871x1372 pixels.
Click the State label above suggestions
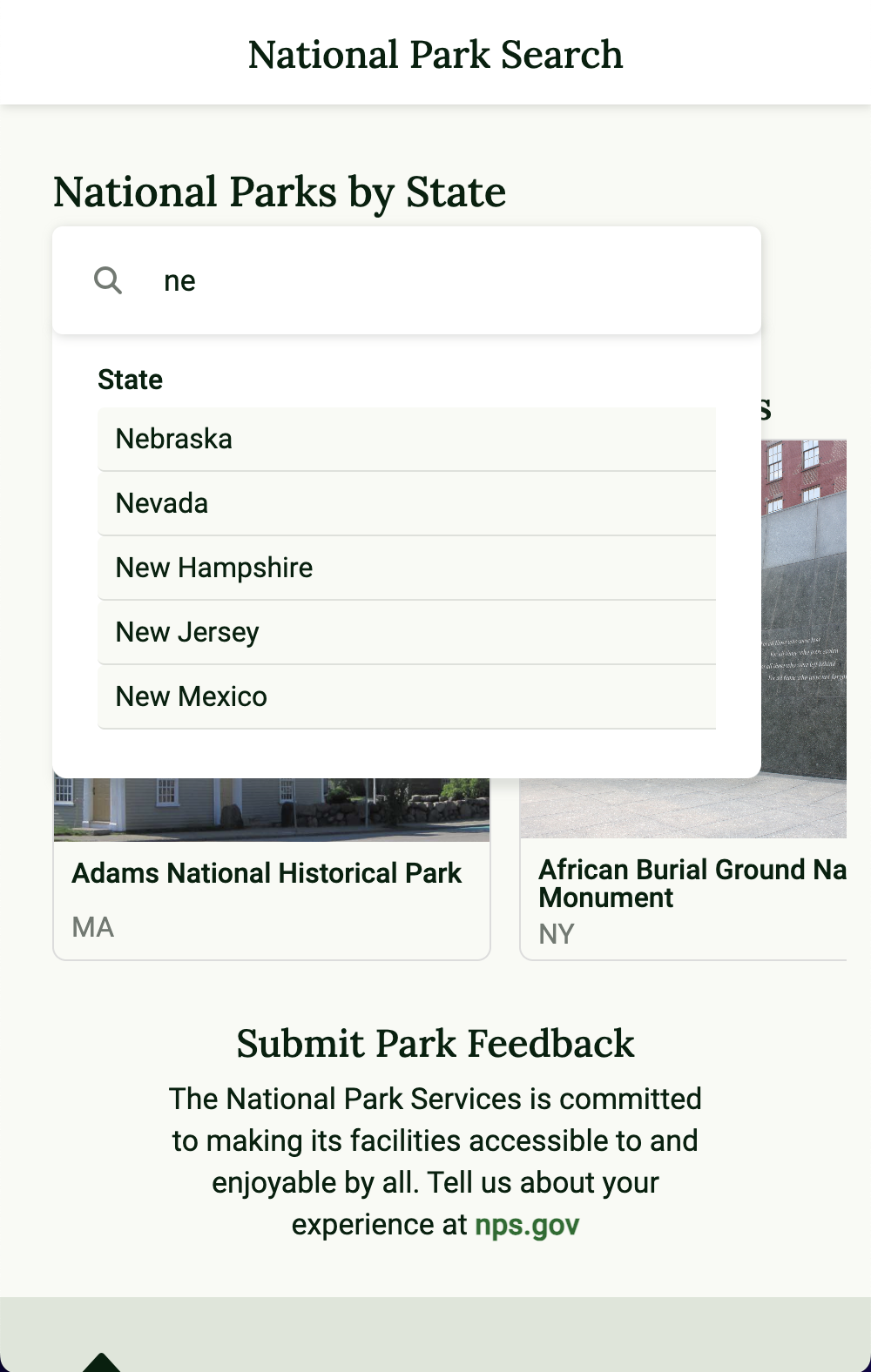click(x=131, y=380)
